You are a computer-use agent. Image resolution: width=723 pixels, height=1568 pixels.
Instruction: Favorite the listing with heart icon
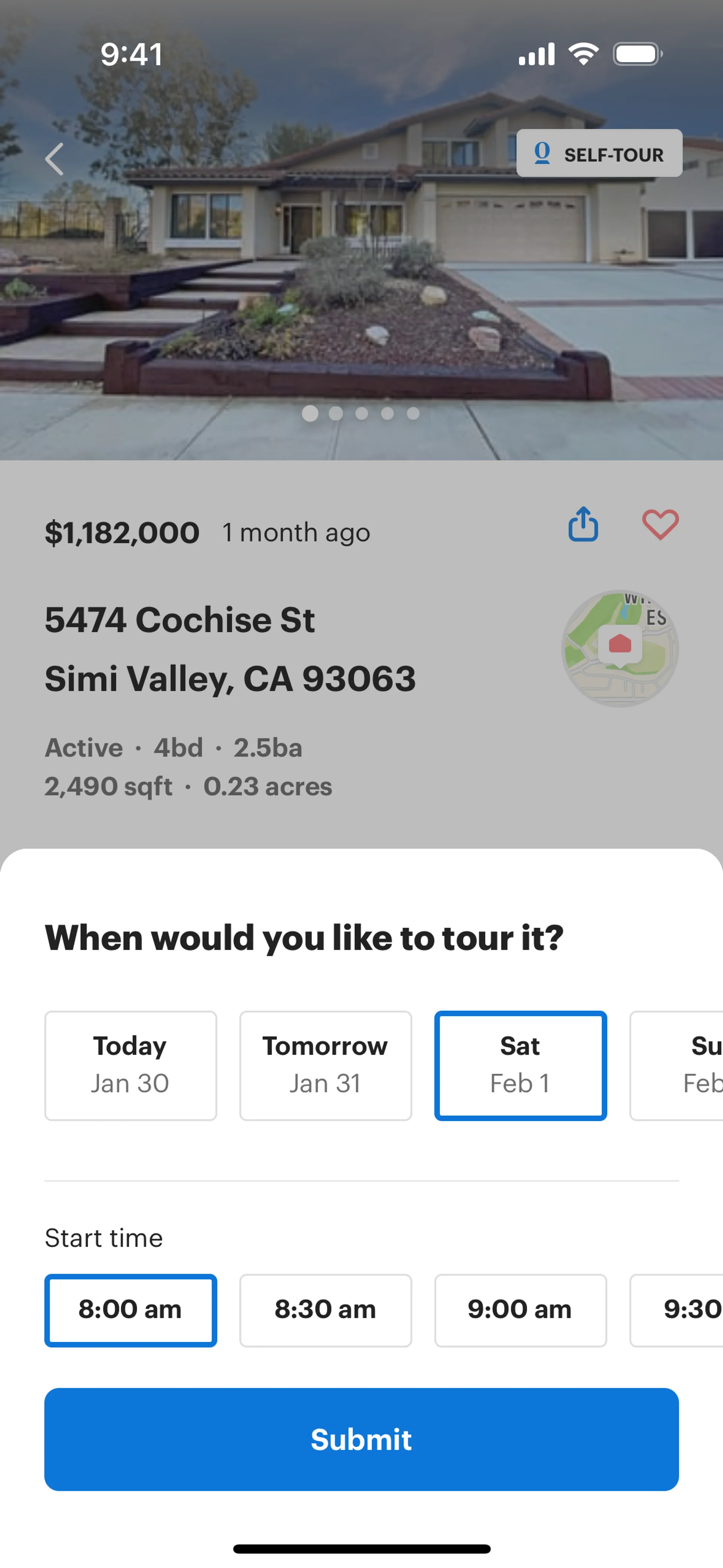tap(660, 524)
